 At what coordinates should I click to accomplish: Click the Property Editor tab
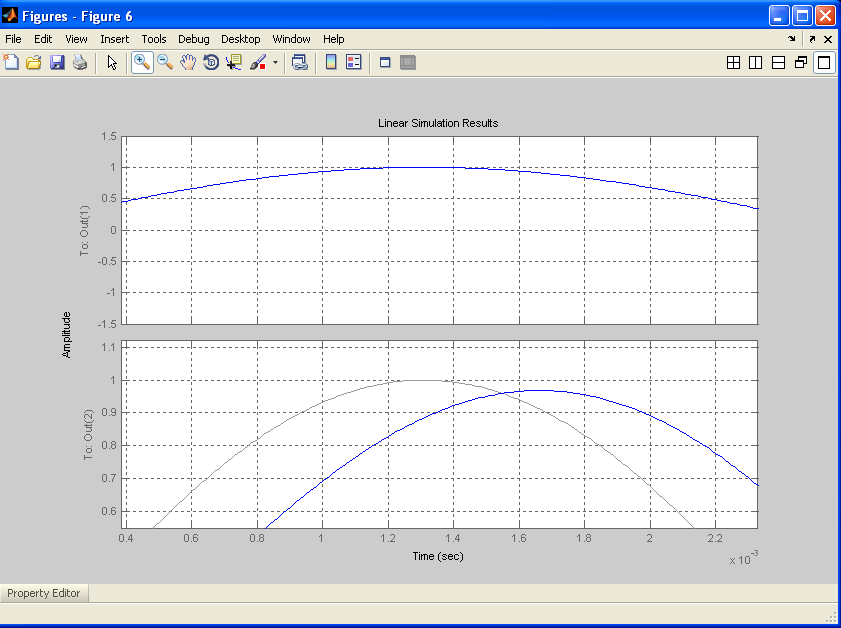(x=43, y=593)
